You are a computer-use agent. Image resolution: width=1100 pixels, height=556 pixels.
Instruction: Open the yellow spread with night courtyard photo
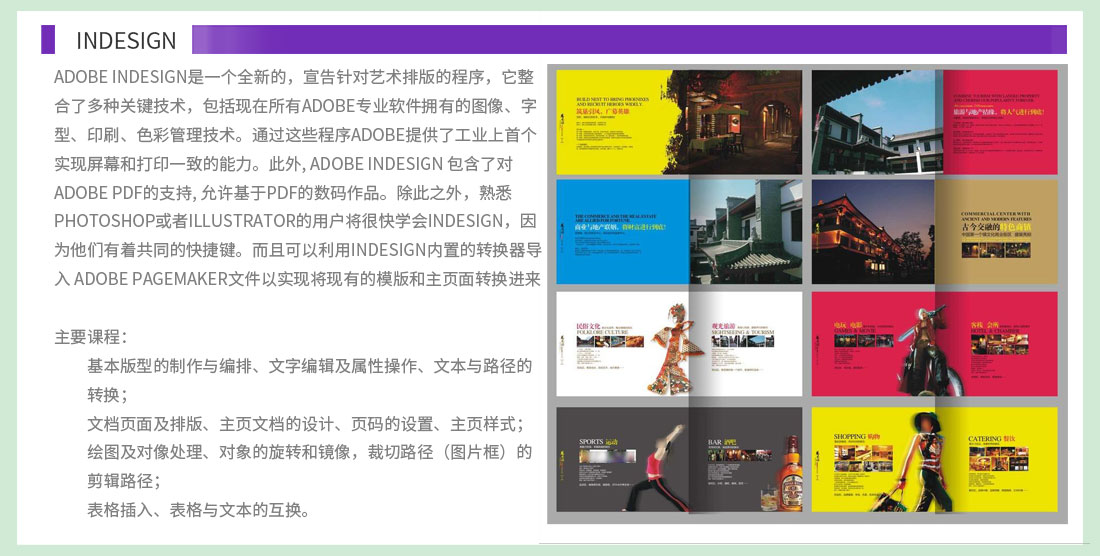pyautogui.click(x=679, y=122)
